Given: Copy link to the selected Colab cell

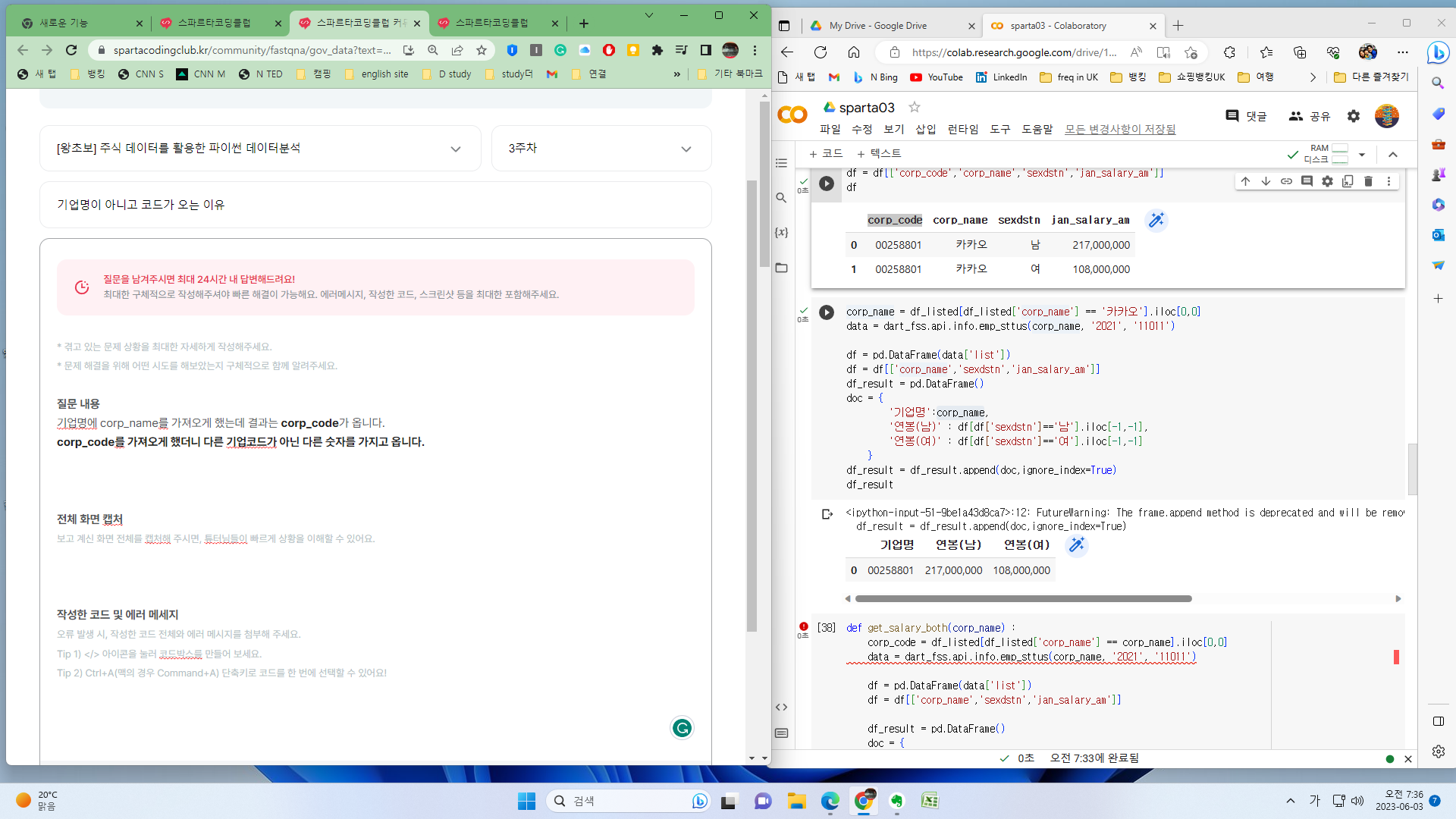Looking at the screenshot, I should pos(1286,181).
